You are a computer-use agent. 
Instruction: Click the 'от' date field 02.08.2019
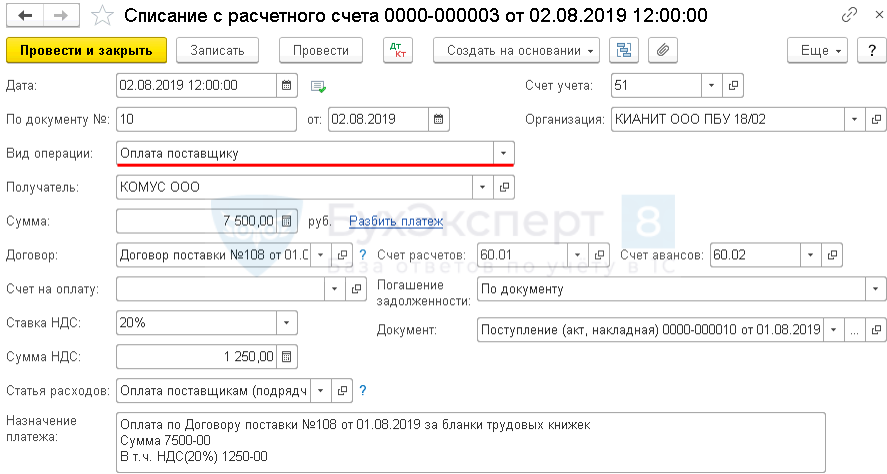pyautogui.click(x=378, y=119)
